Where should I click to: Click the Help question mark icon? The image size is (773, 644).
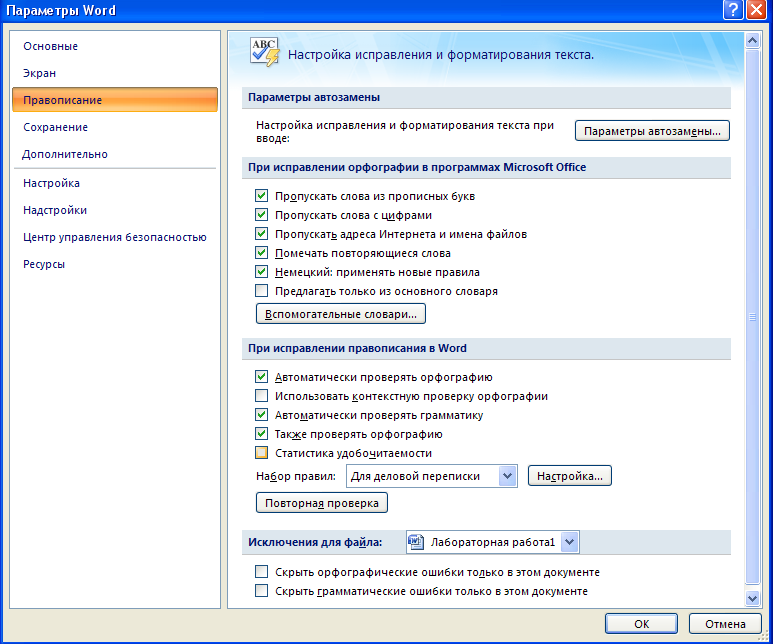pos(733,9)
